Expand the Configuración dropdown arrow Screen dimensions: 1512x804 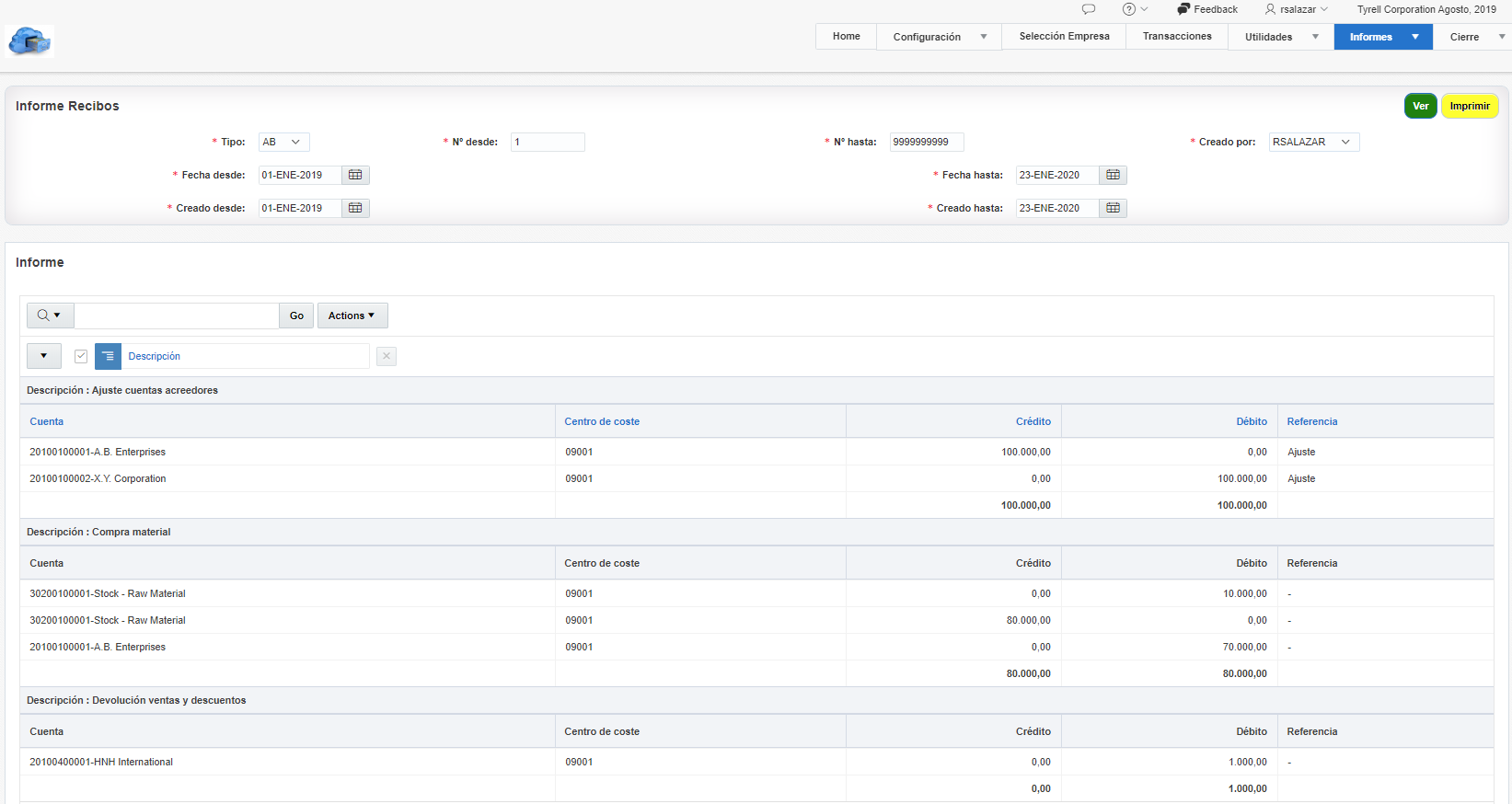[984, 37]
